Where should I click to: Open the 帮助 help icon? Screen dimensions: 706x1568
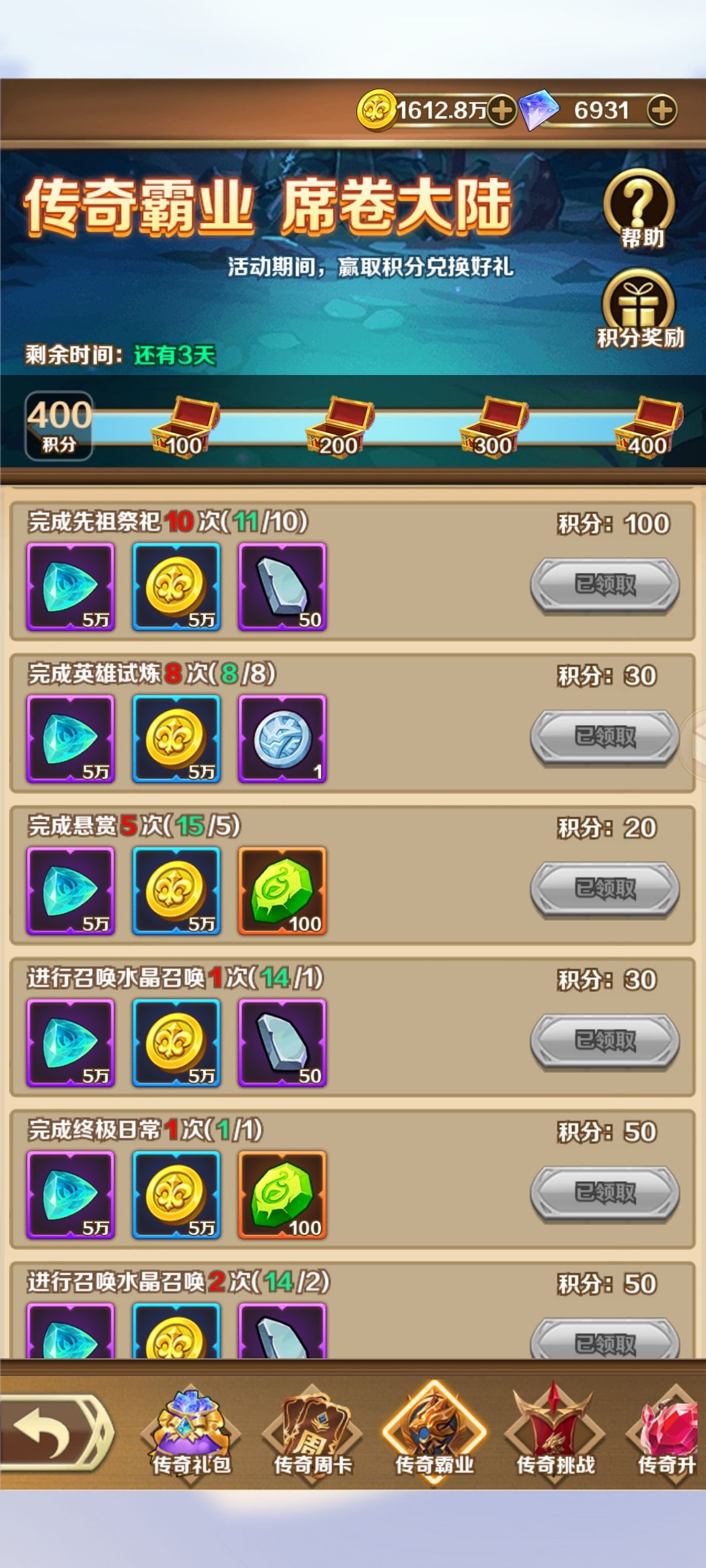[639, 209]
